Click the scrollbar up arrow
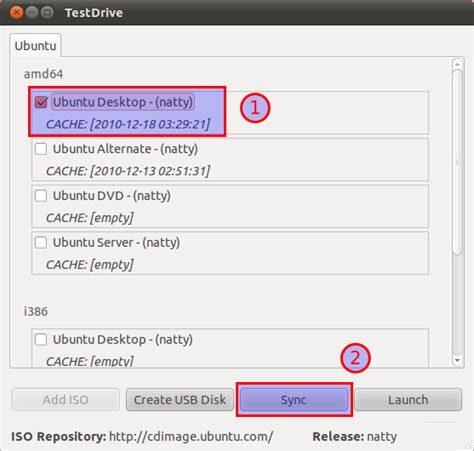Screen dimensions: 474x451 (x=457, y=64)
